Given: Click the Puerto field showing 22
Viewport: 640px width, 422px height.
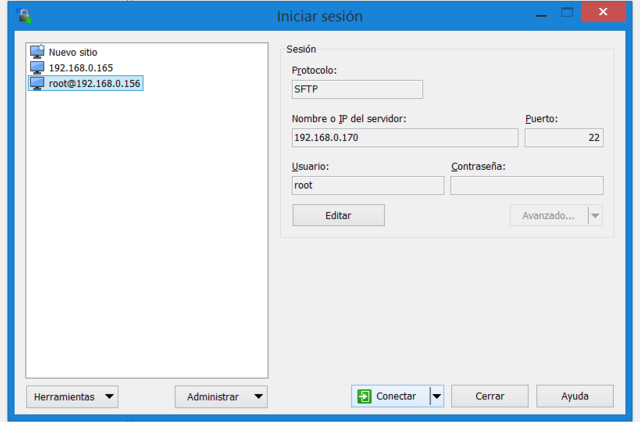Looking at the screenshot, I should click(x=564, y=138).
